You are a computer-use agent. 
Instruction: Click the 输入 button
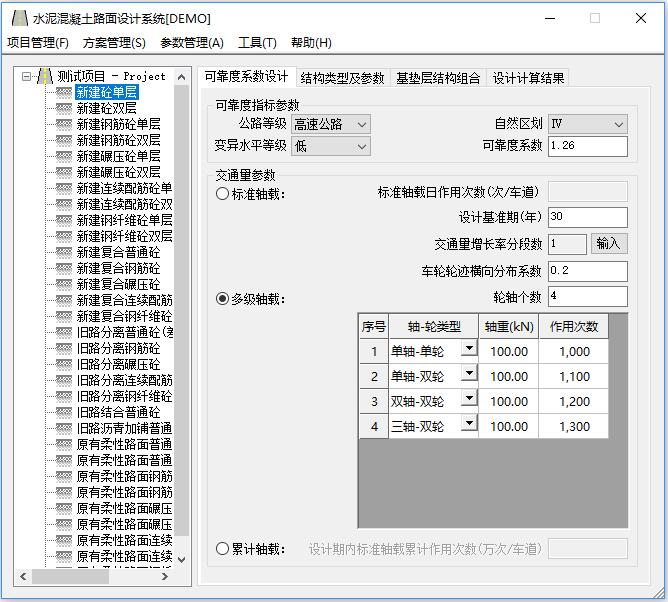(609, 244)
